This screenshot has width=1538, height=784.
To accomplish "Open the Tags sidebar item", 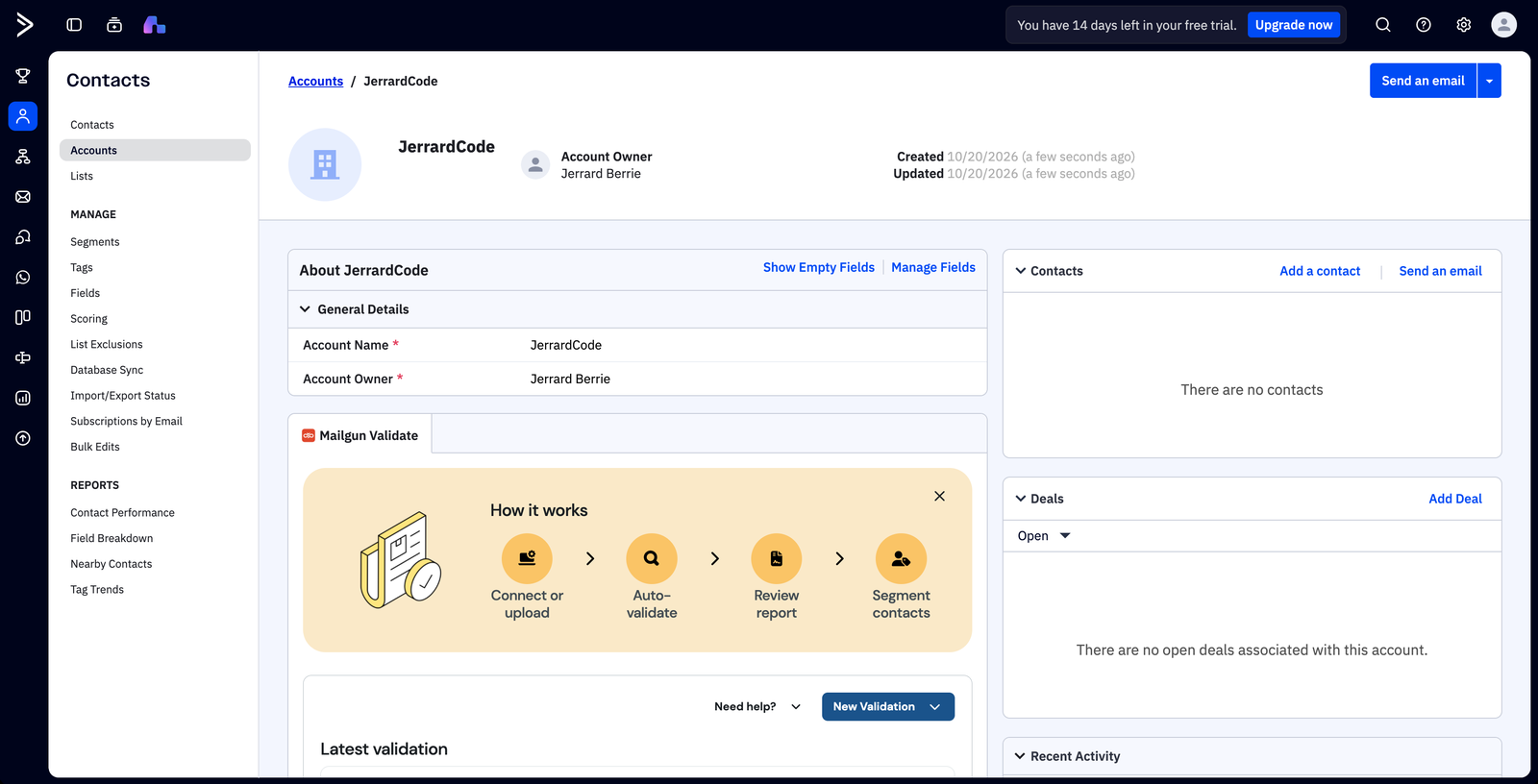I will (82, 268).
